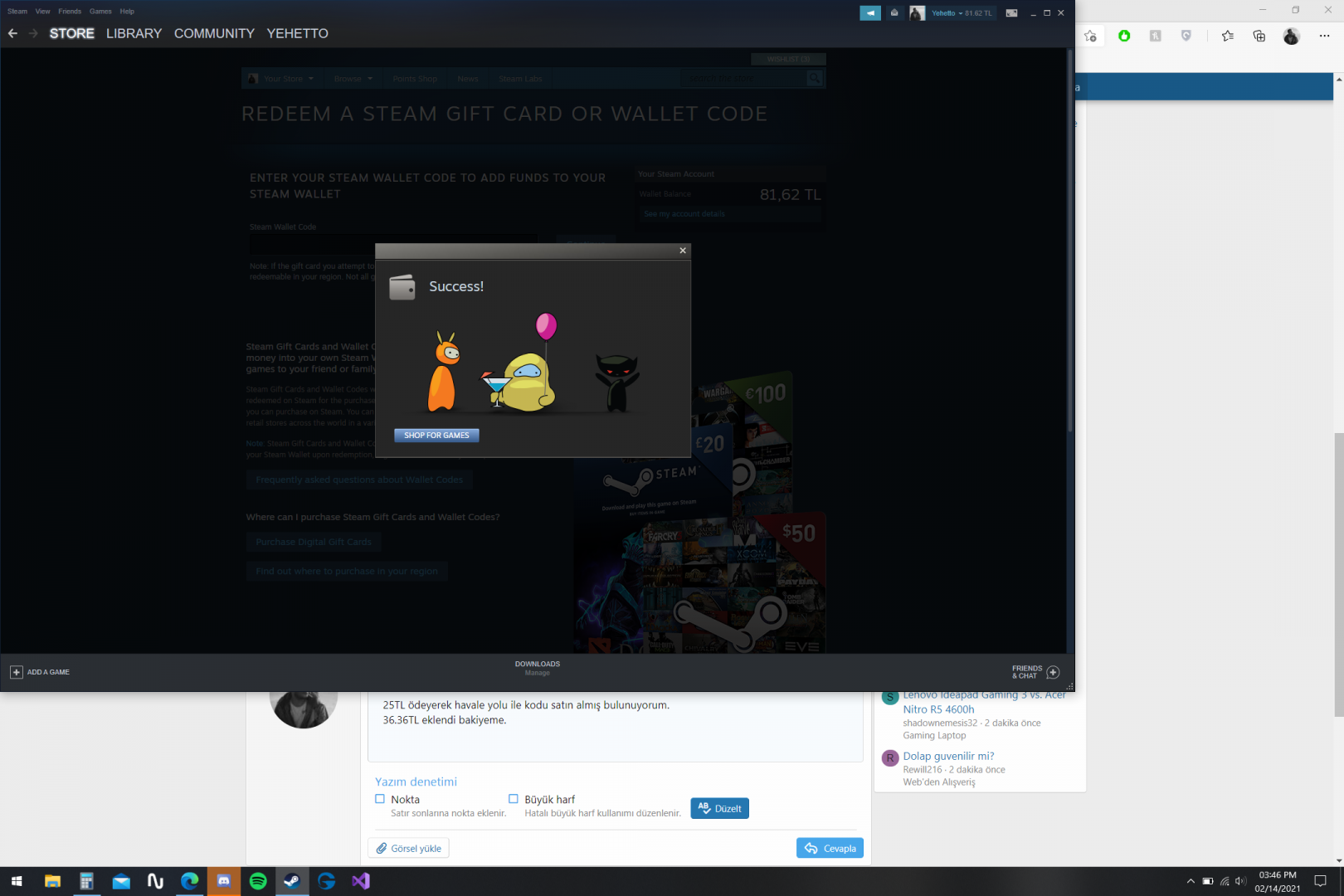Click the Görsel yükle upload button
The image size is (1344, 896).
tap(408, 848)
